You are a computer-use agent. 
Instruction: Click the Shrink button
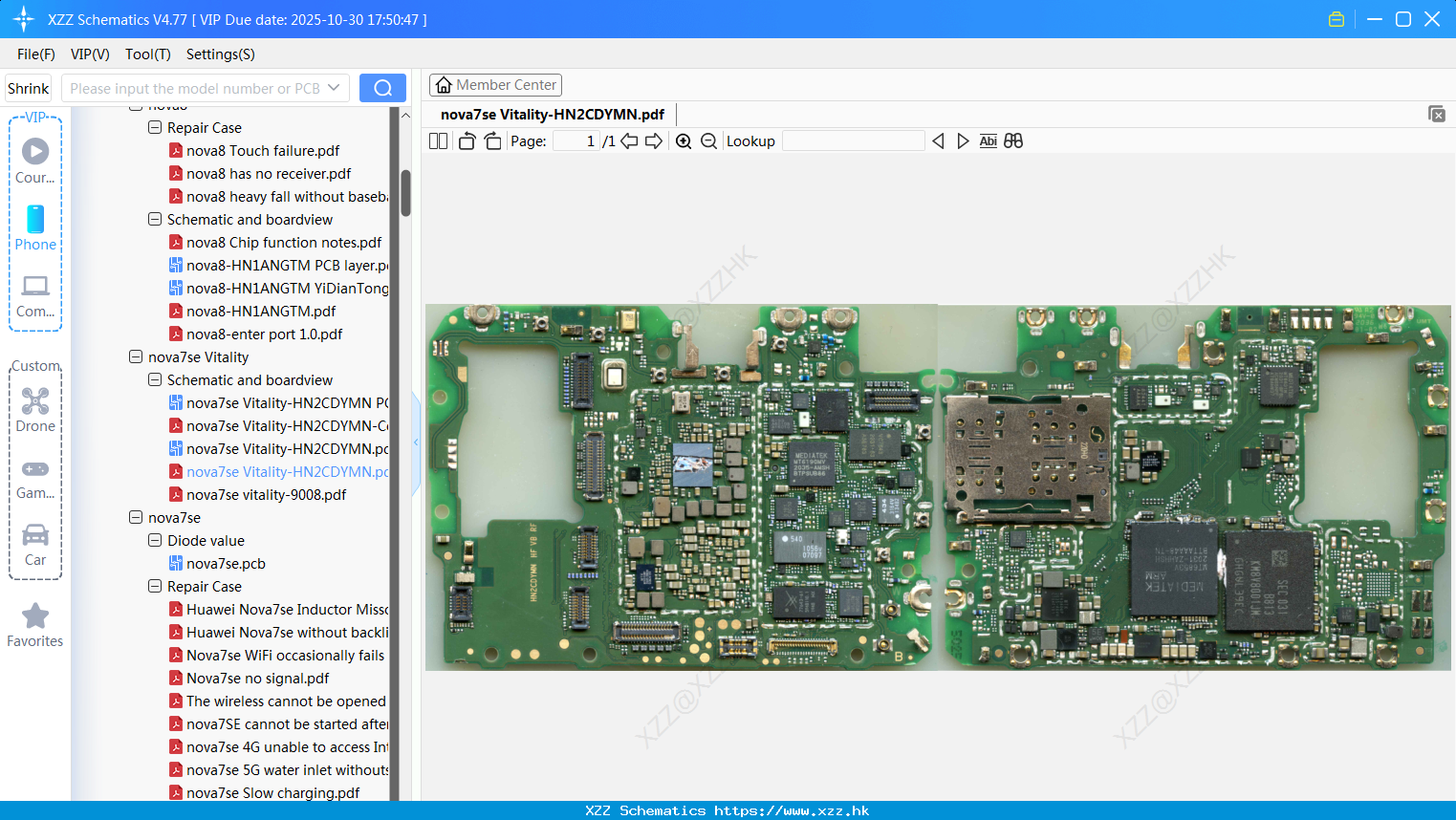pyautogui.click(x=28, y=88)
